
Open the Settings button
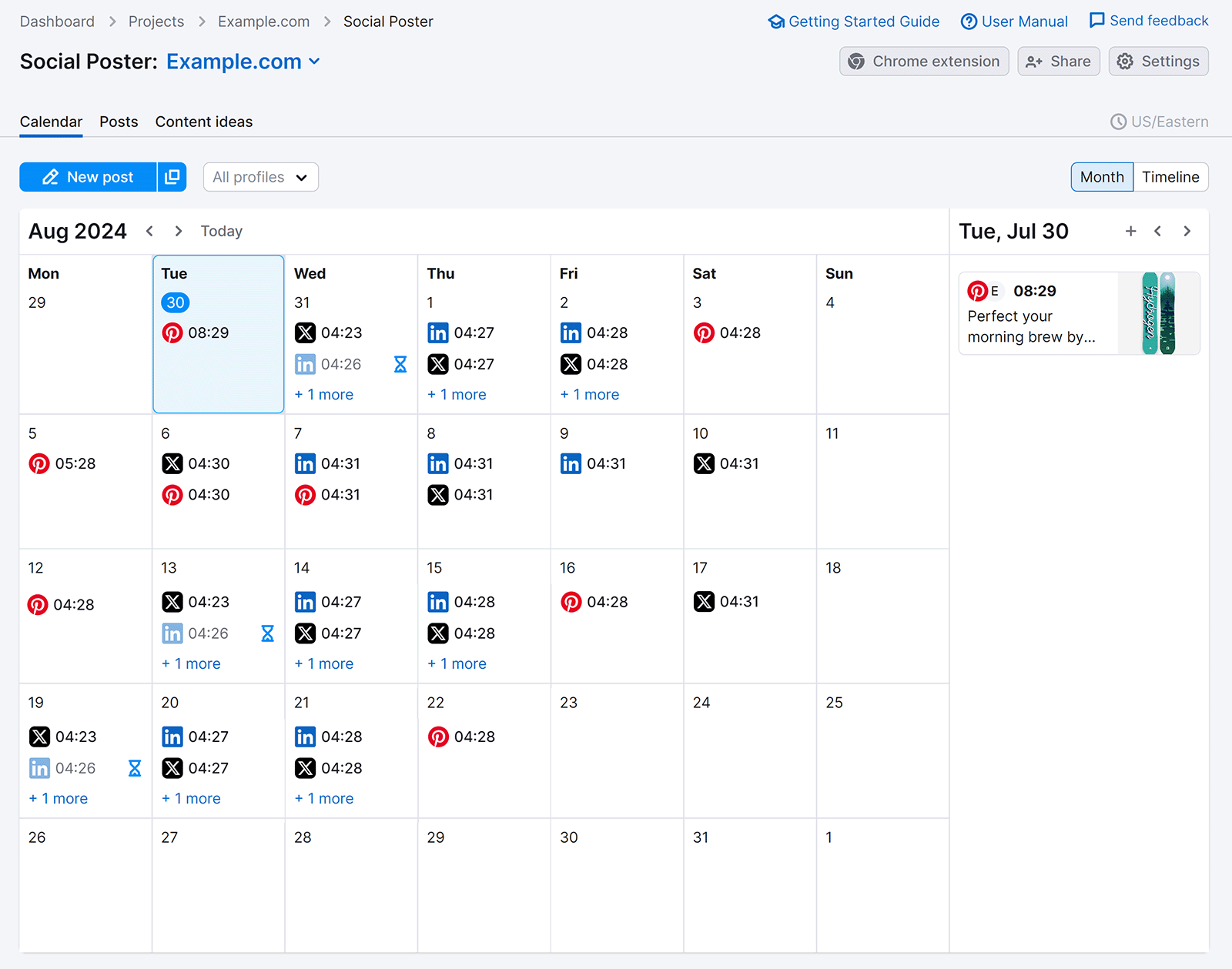click(x=1158, y=62)
